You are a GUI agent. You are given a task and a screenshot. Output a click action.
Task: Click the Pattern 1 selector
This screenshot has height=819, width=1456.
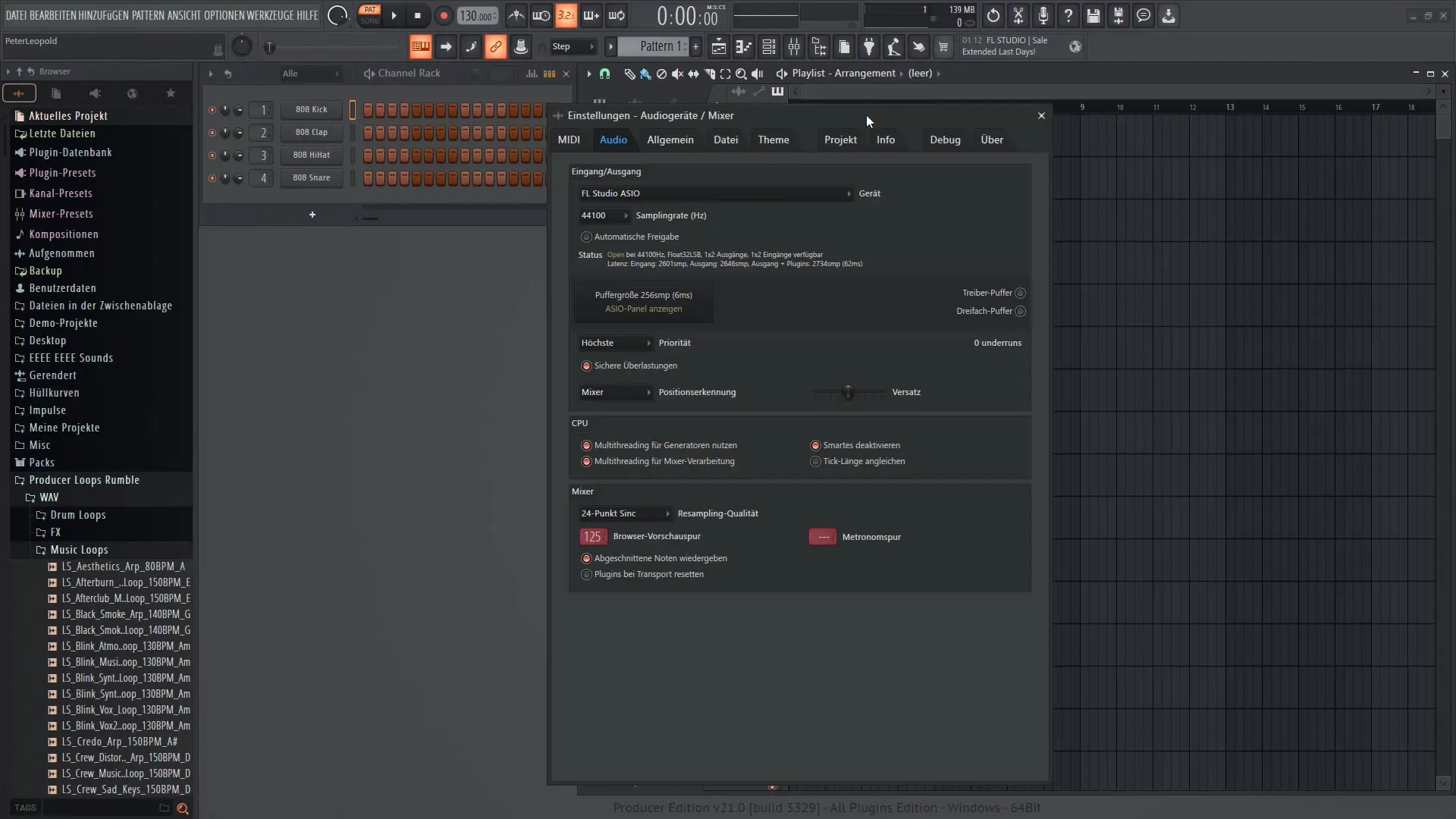(x=653, y=47)
